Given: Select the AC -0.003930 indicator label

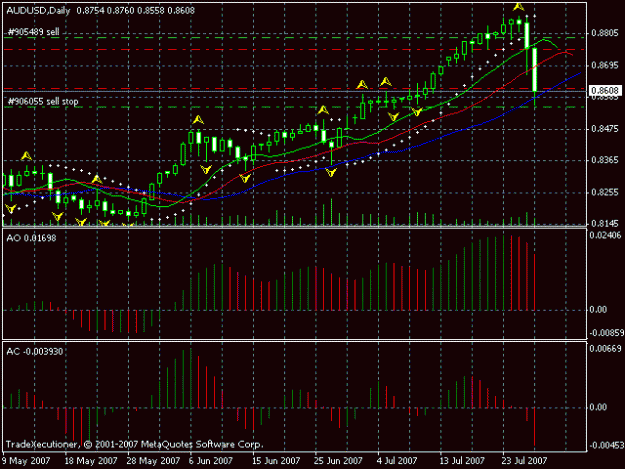Looking at the screenshot, I should pyautogui.click(x=35, y=351).
